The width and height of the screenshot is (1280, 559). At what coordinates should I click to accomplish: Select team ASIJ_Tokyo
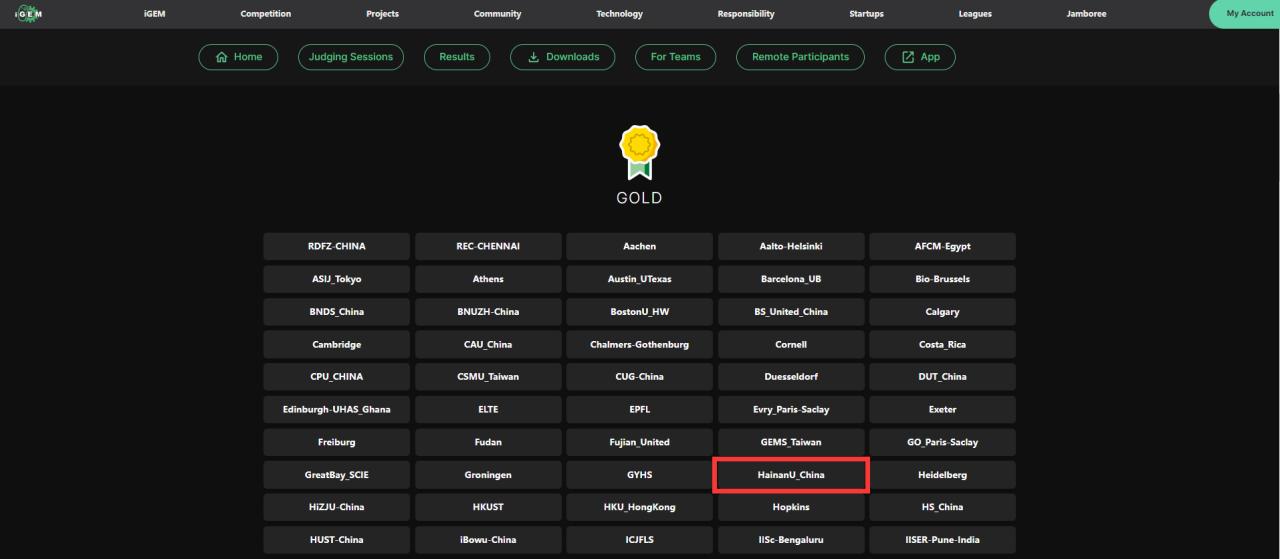pyautogui.click(x=337, y=279)
